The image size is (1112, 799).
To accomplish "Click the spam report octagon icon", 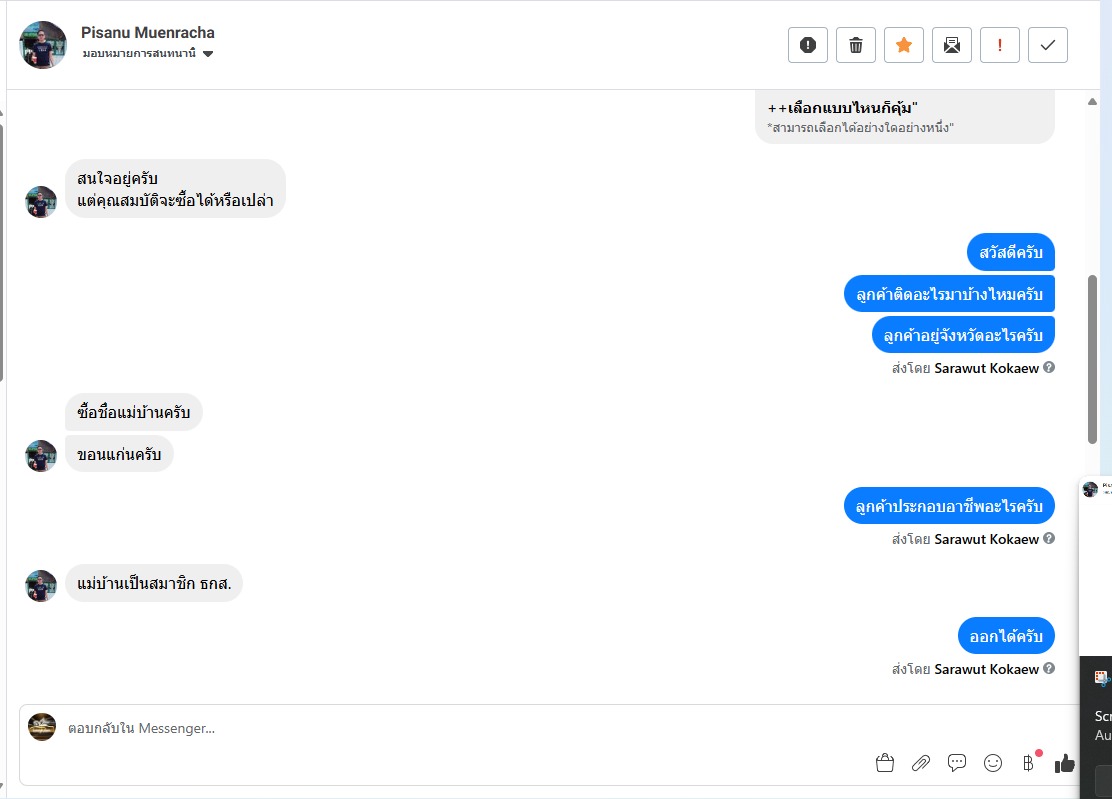I will [808, 45].
